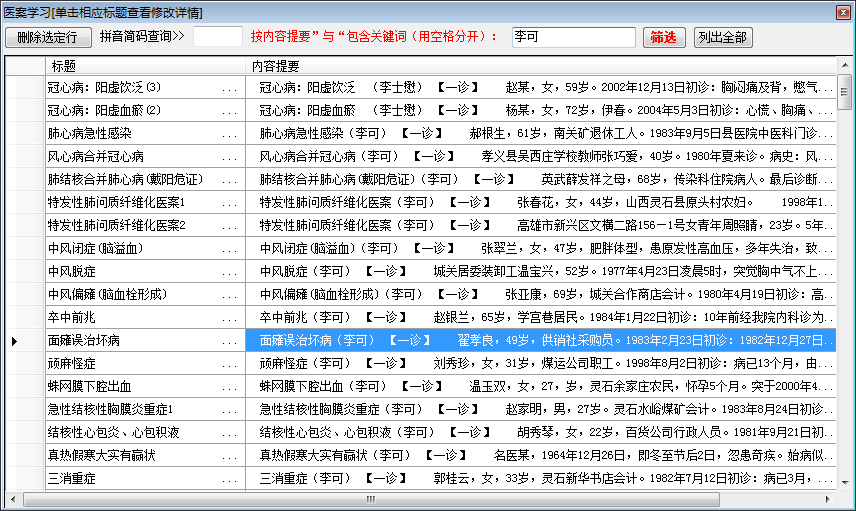Click the vertical scrollbar down arrow
This screenshot has height=511, width=856.
844,482
